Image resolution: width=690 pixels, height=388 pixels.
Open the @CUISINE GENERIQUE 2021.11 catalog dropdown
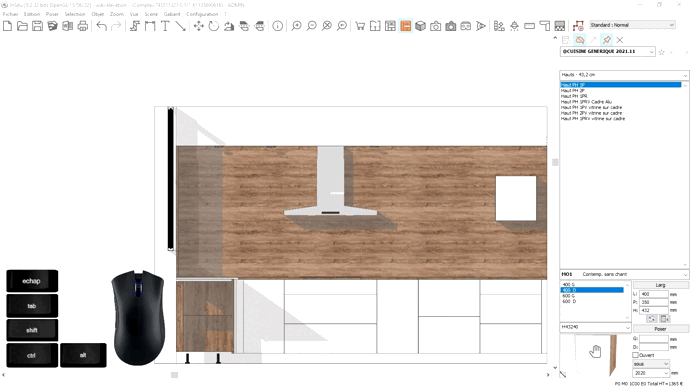click(607, 51)
